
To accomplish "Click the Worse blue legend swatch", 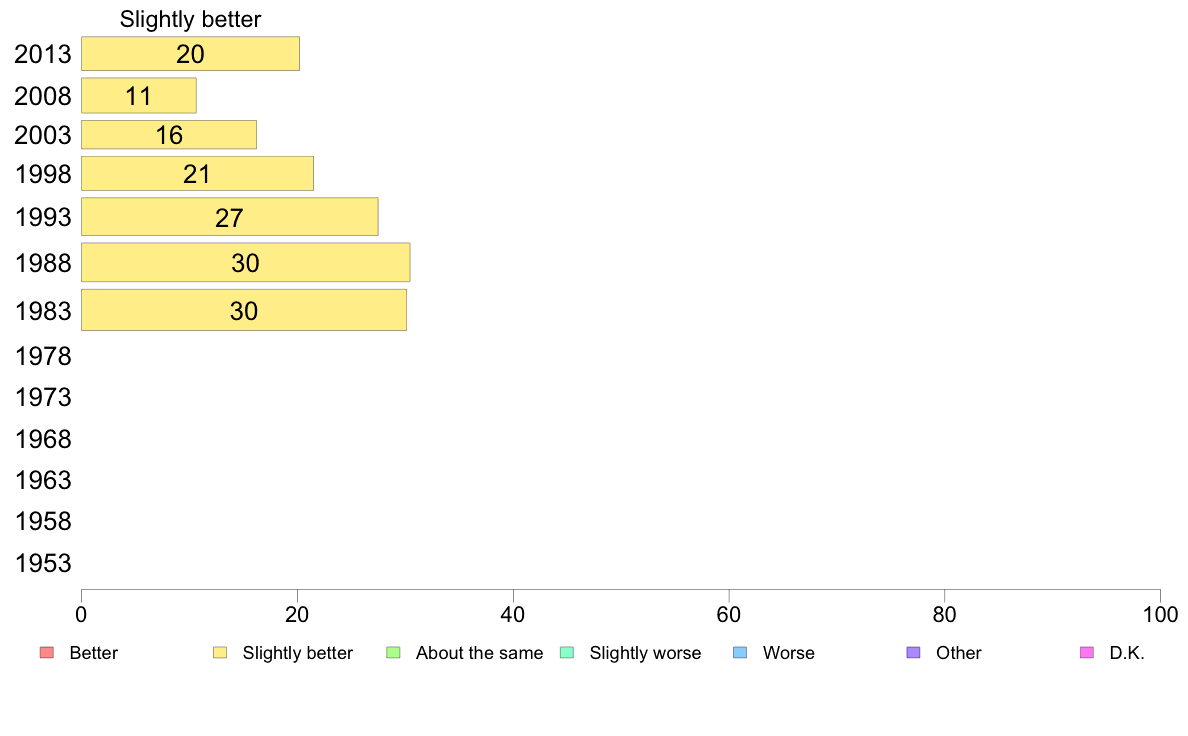I will pyautogui.click(x=740, y=653).
